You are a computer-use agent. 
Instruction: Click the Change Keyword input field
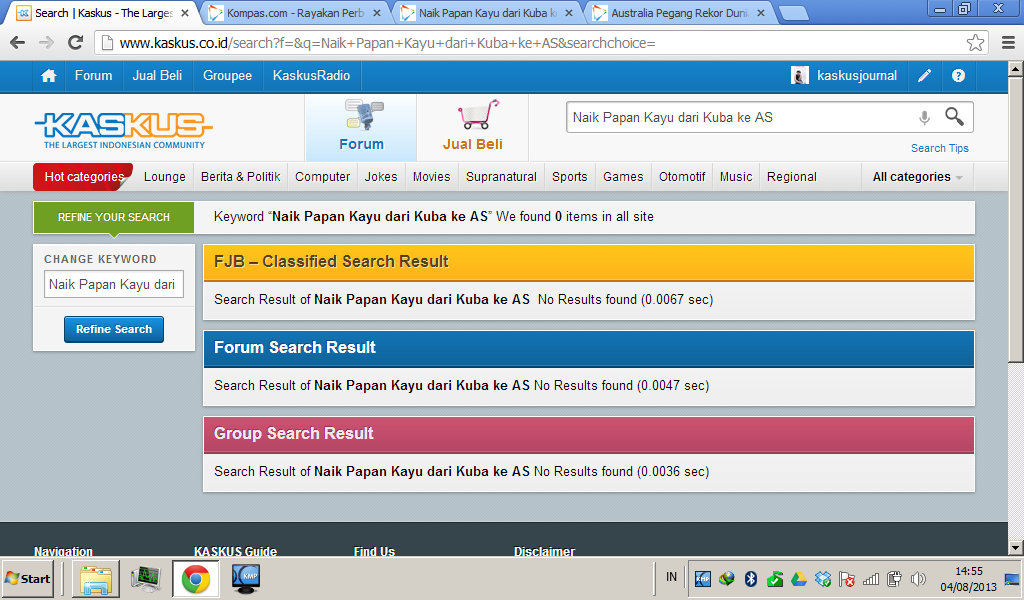tap(114, 285)
